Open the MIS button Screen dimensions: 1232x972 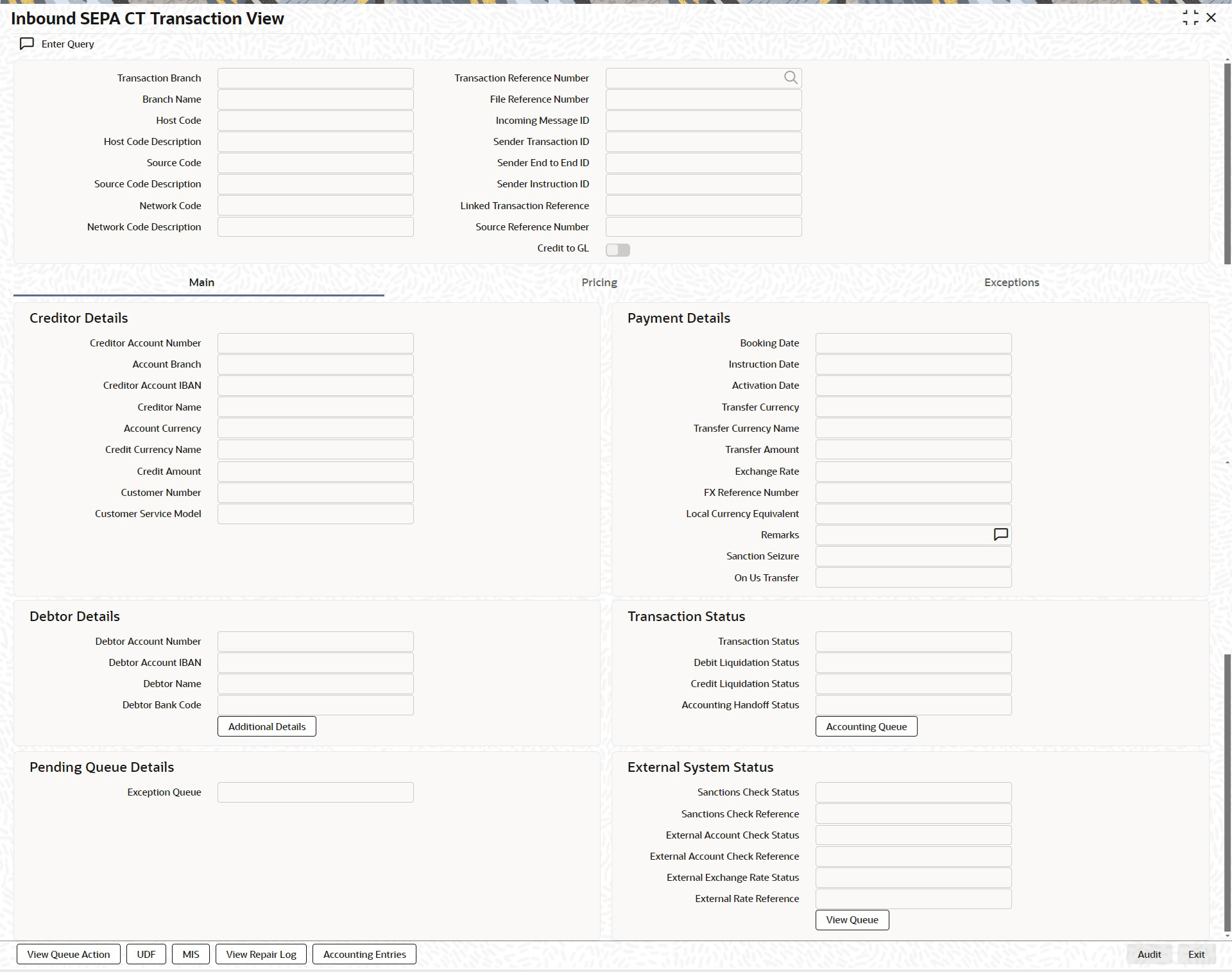191,954
